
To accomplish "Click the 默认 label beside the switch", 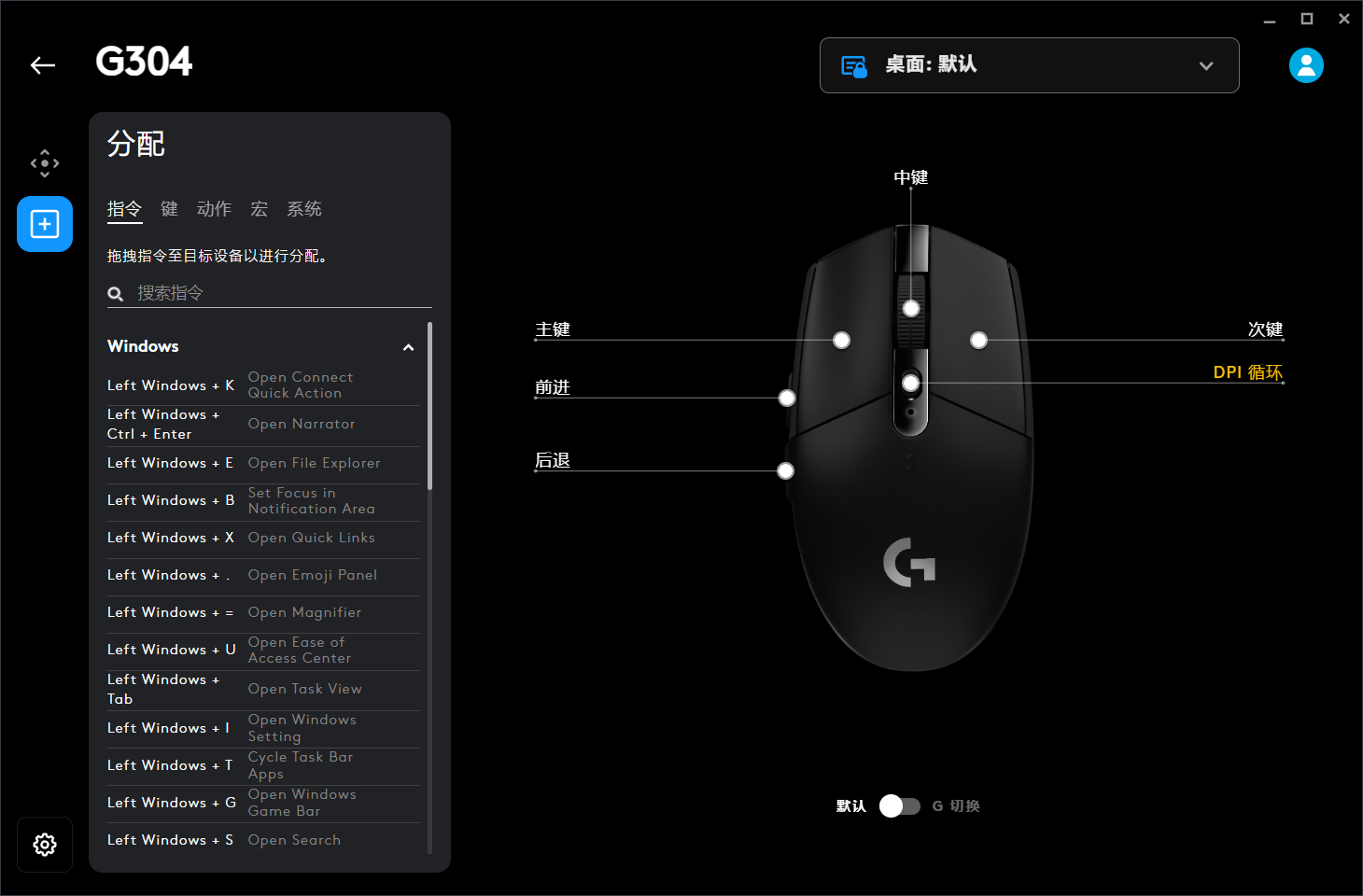I will (x=851, y=806).
